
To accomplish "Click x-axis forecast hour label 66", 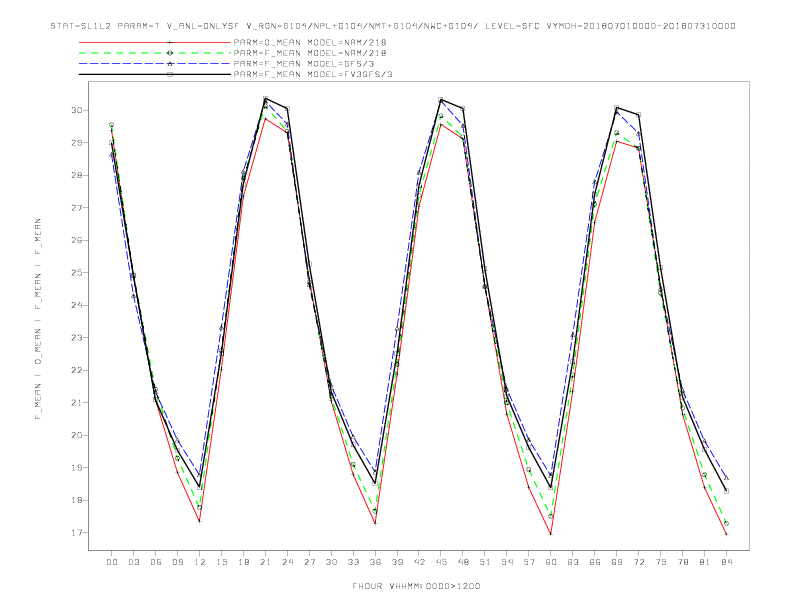I will (x=595, y=562).
